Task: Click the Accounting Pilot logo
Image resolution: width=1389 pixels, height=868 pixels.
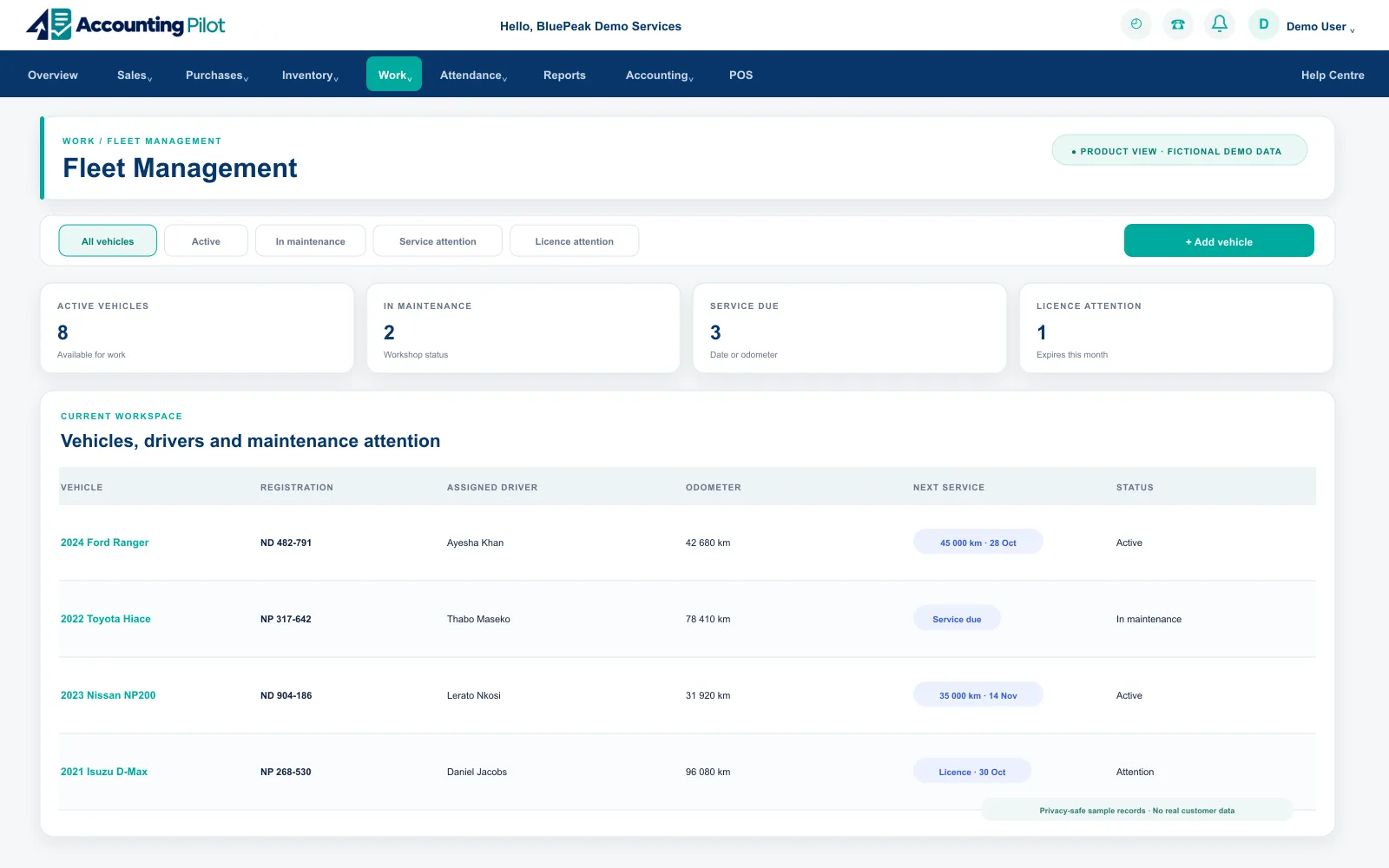Action: [126, 24]
